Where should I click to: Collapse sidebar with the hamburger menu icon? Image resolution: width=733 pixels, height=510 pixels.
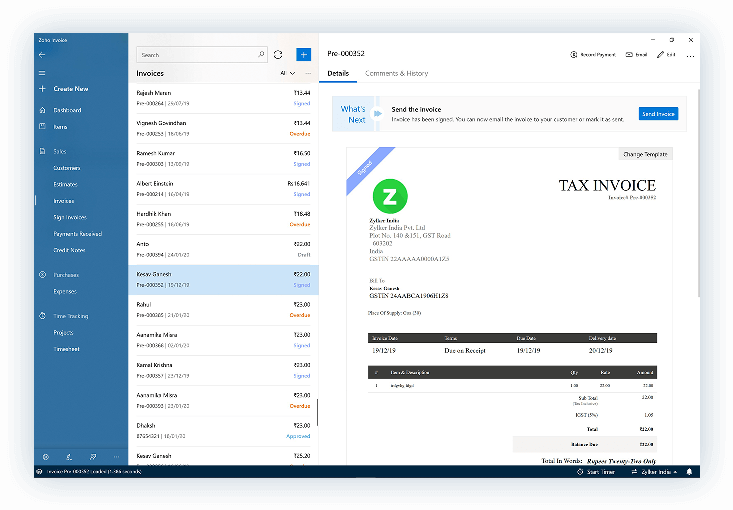pos(41,73)
